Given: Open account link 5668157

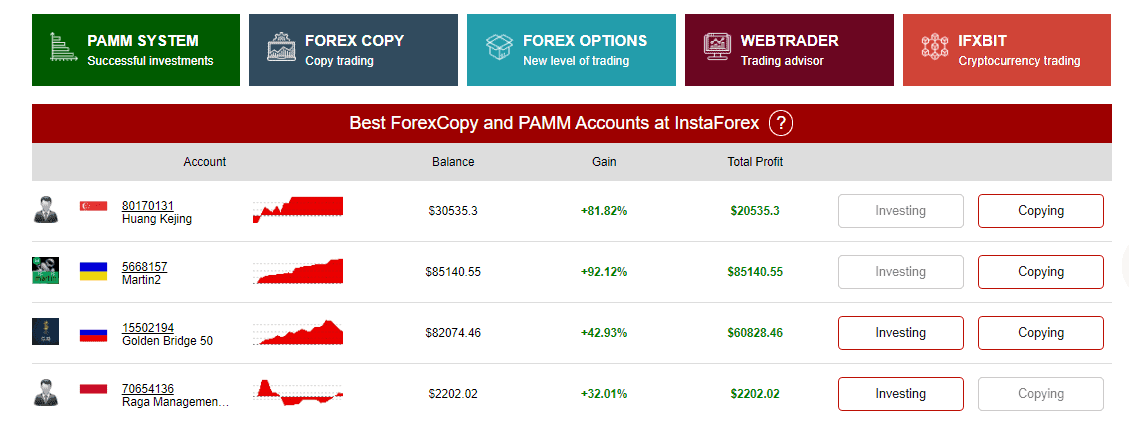Looking at the screenshot, I should pyautogui.click(x=145, y=267).
